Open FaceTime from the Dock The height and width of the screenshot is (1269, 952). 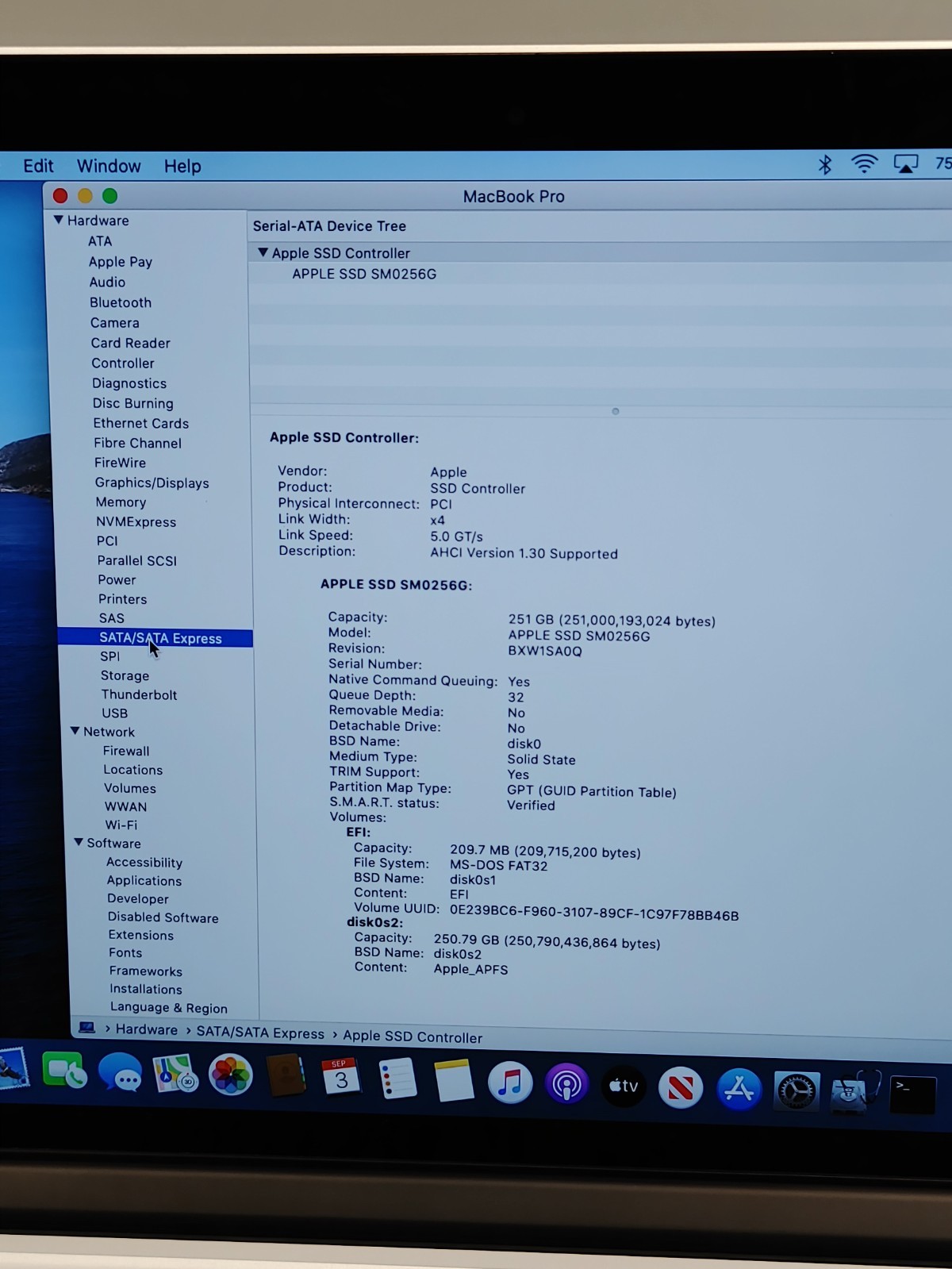click(x=64, y=1071)
